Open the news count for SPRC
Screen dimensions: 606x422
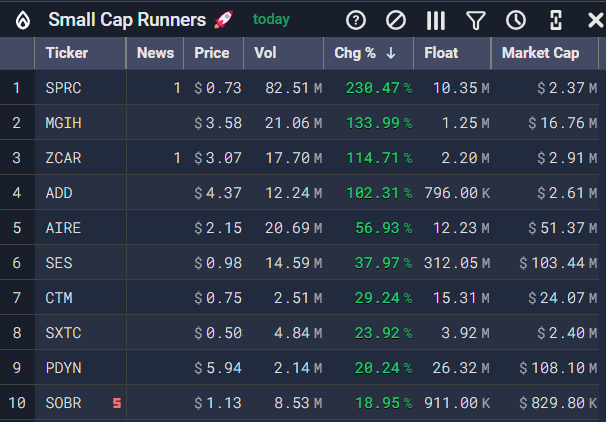coord(177,88)
